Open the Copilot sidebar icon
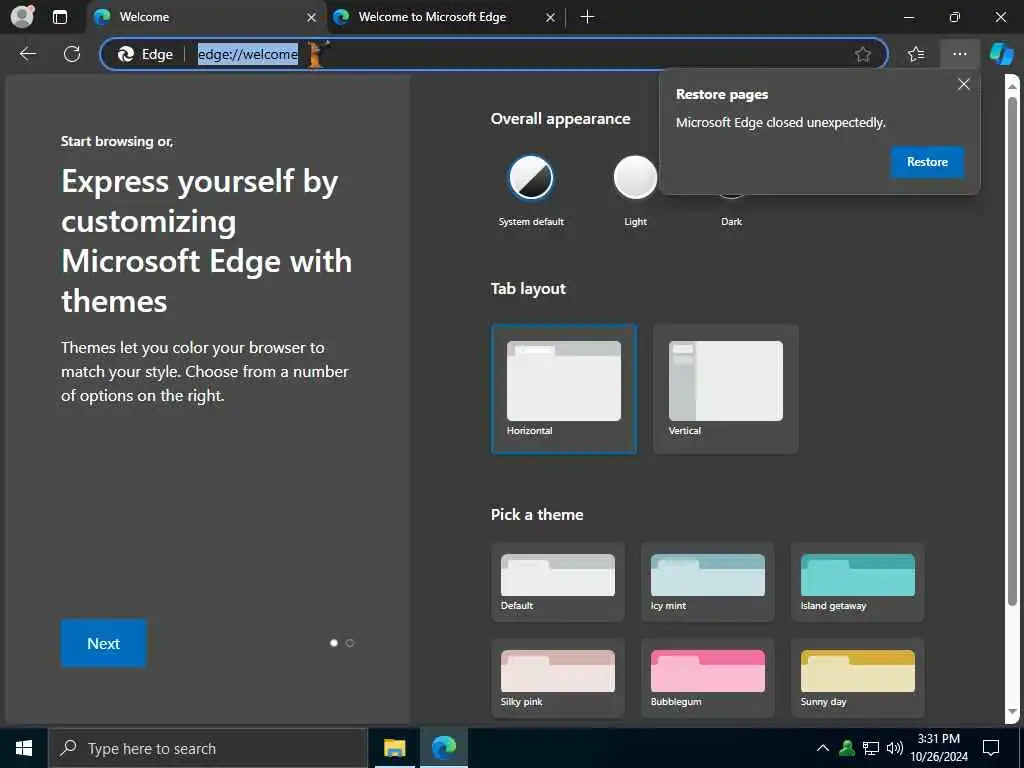 tap(1001, 54)
